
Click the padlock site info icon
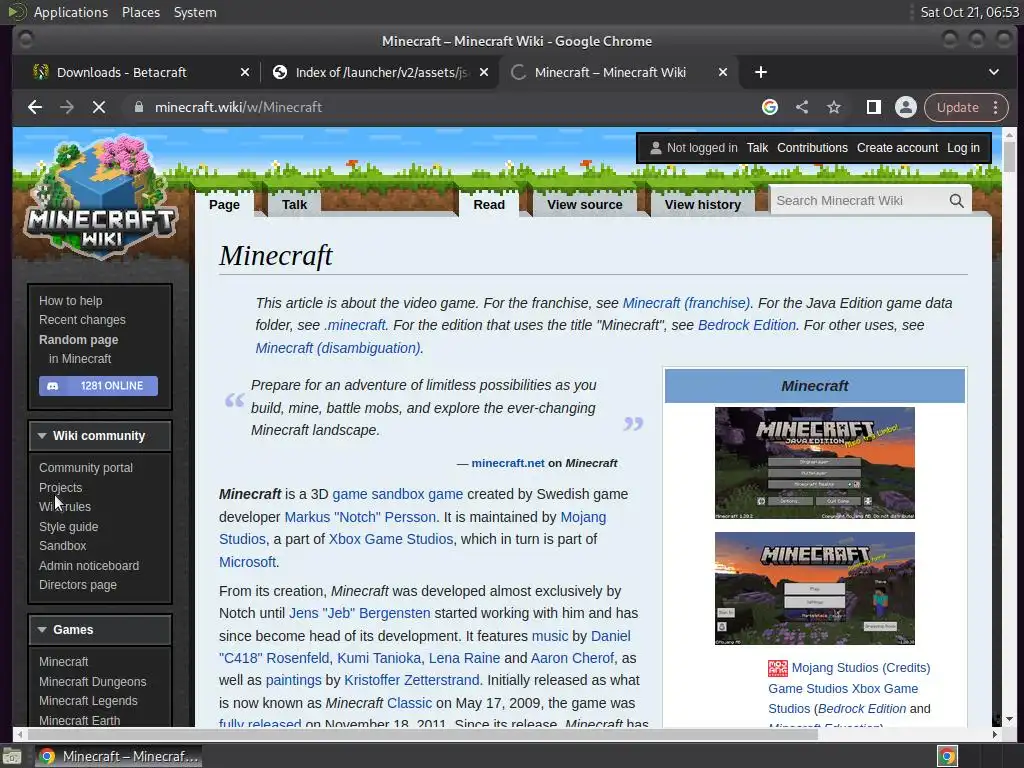click(x=138, y=107)
